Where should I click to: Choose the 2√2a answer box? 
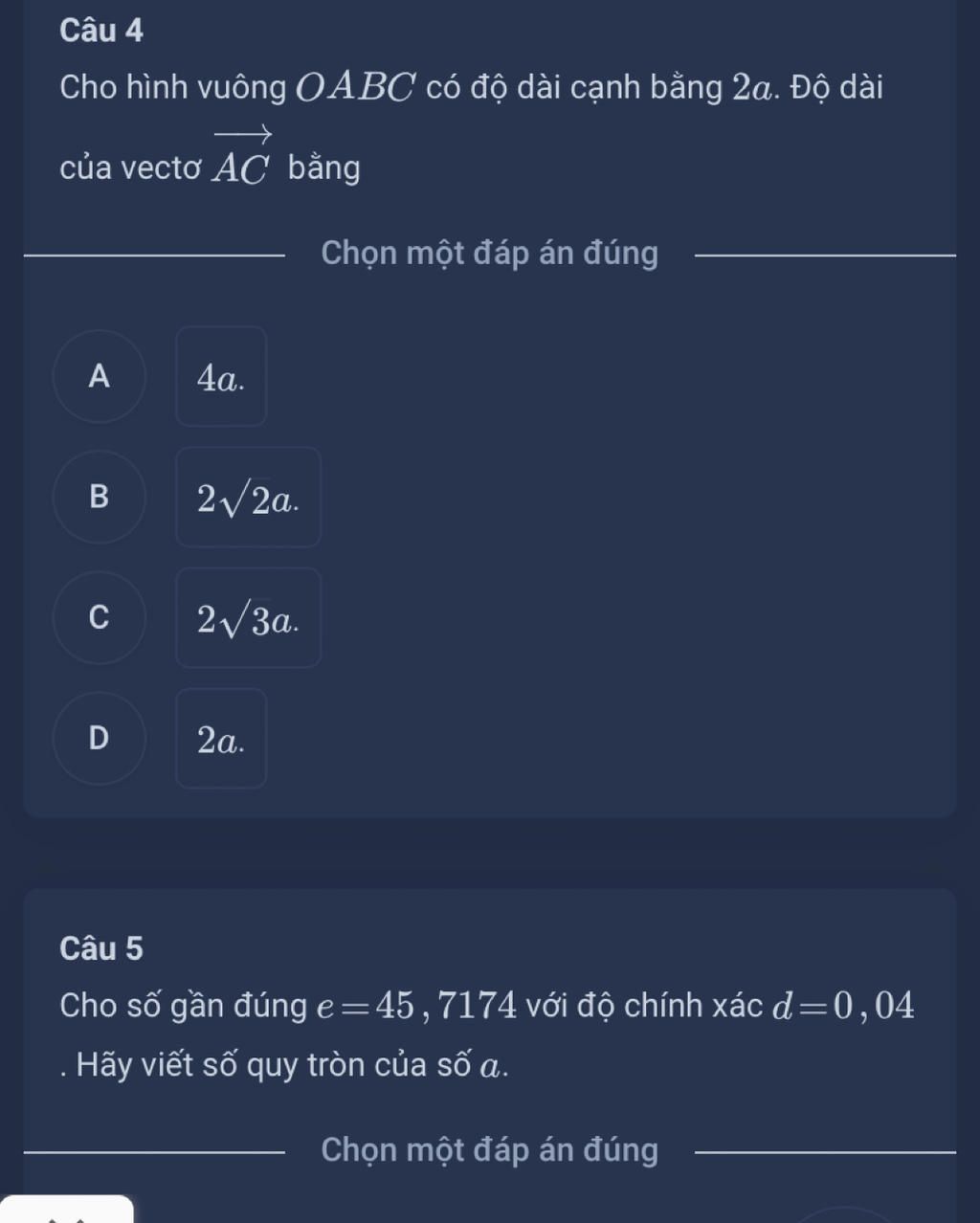pos(248,498)
